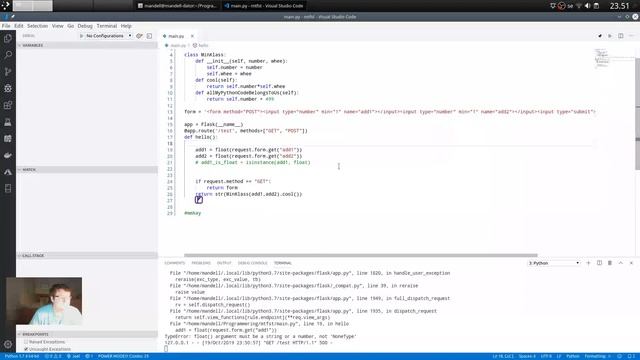
Task: Open the Edit menu
Action: tap(19, 26)
